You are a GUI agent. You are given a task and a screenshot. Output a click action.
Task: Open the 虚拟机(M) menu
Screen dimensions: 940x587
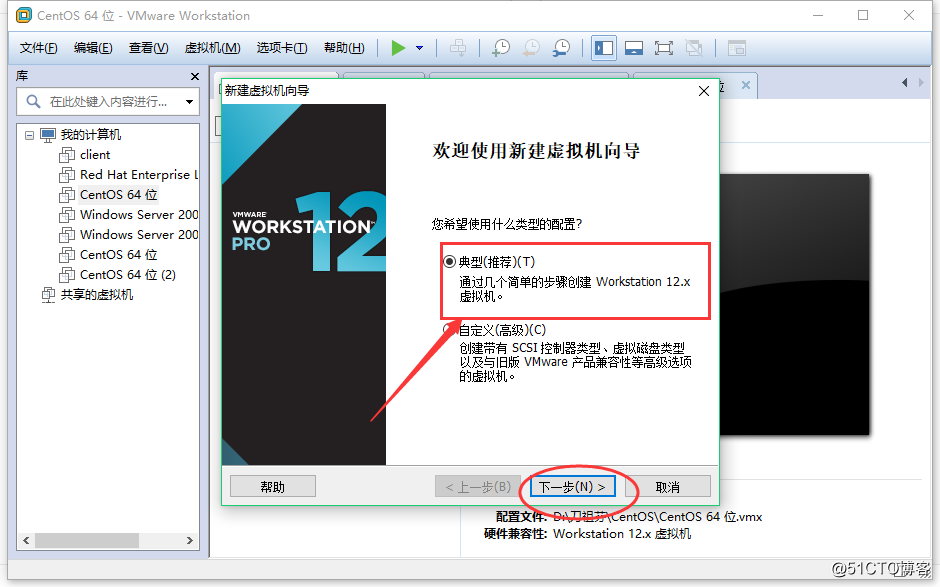click(212, 48)
